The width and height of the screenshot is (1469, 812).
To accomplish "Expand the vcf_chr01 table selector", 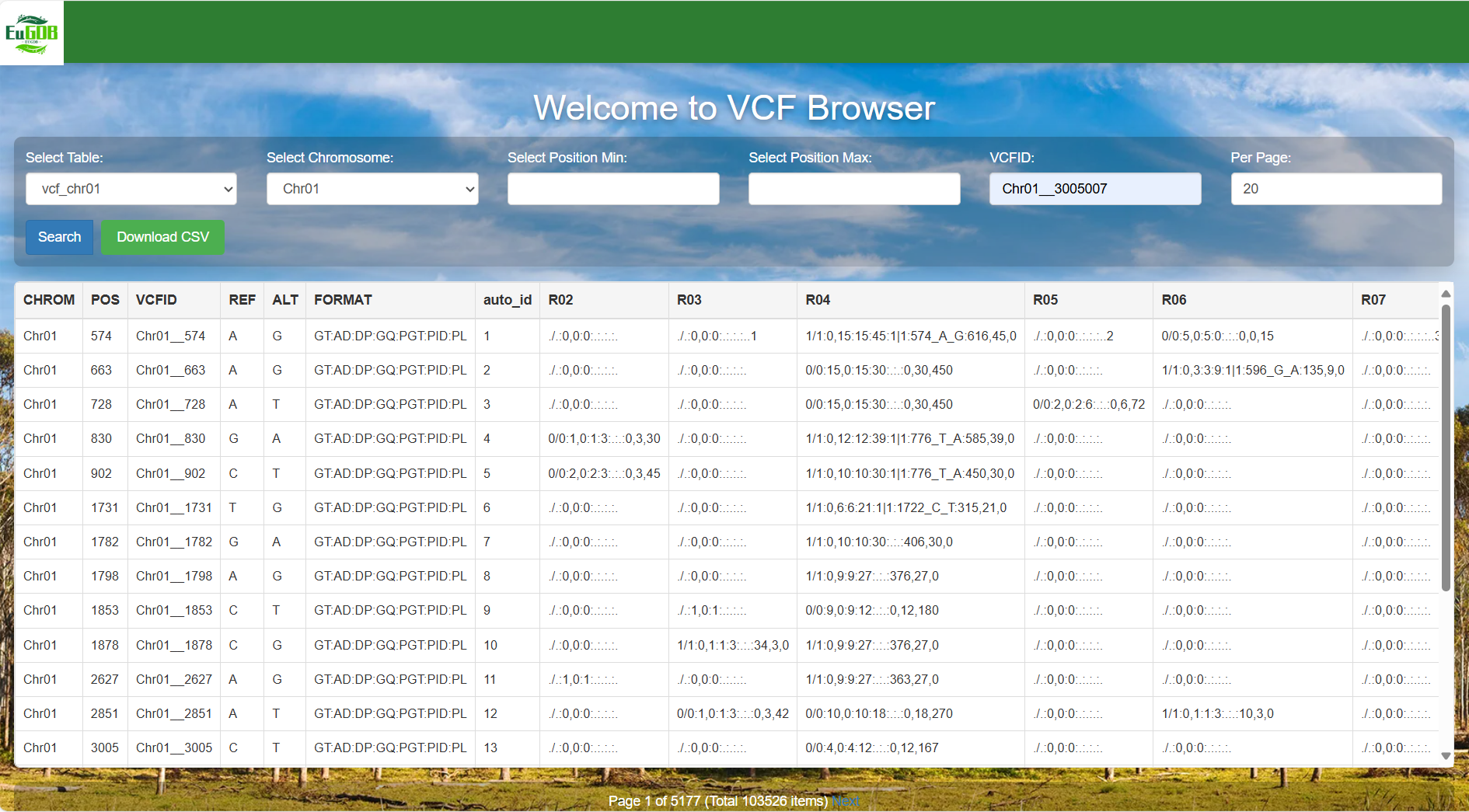I will (131, 188).
